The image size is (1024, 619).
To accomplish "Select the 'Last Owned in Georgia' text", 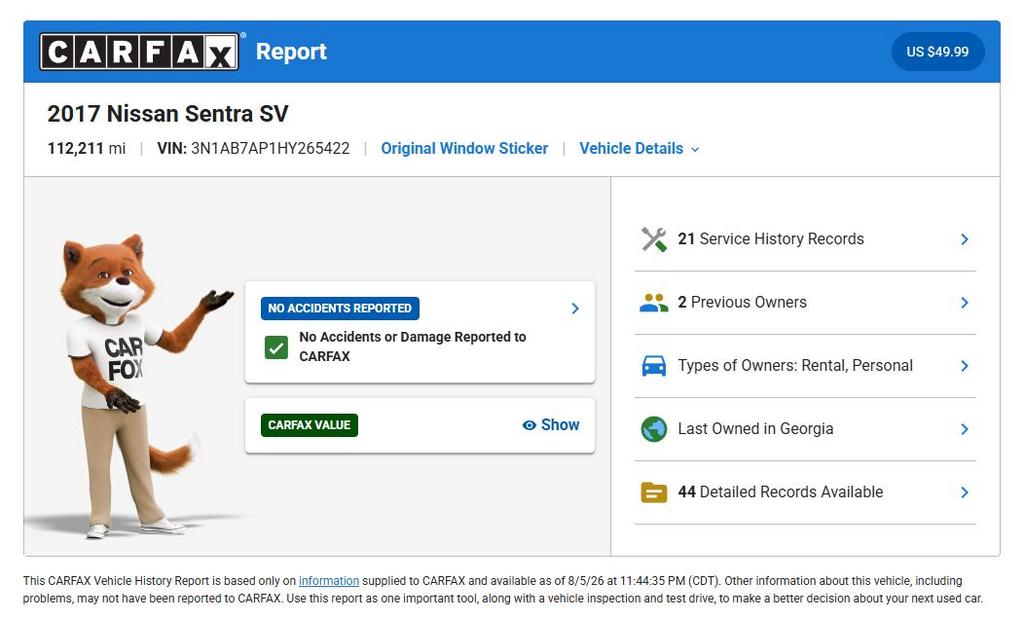I will (756, 429).
